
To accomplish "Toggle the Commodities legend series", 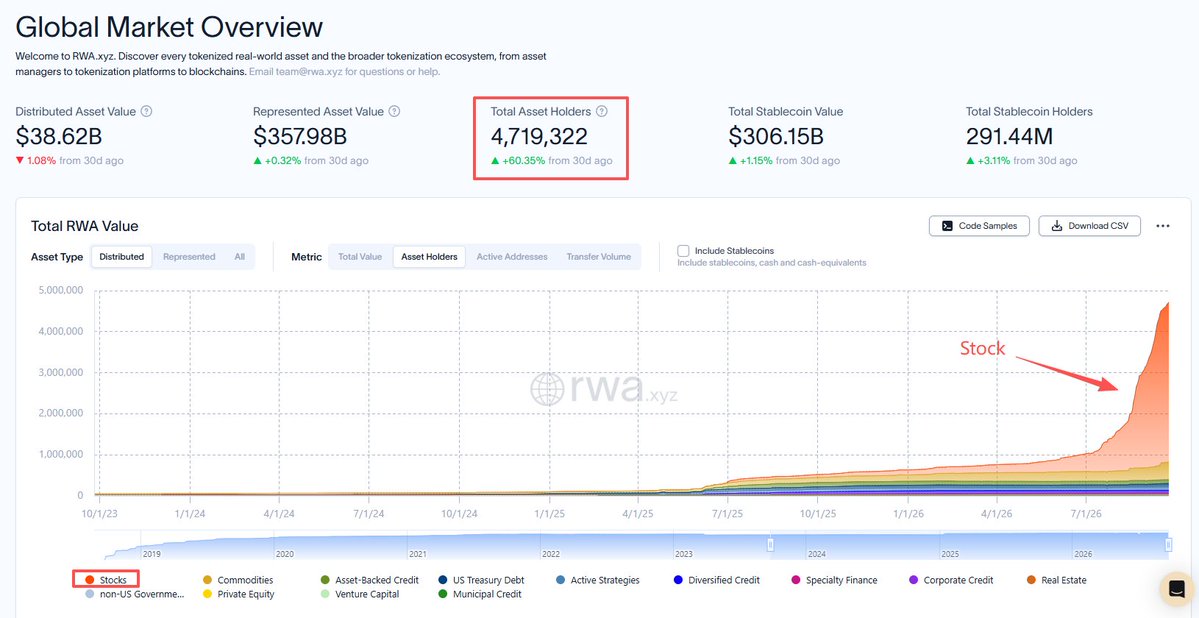I will point(238,581).
